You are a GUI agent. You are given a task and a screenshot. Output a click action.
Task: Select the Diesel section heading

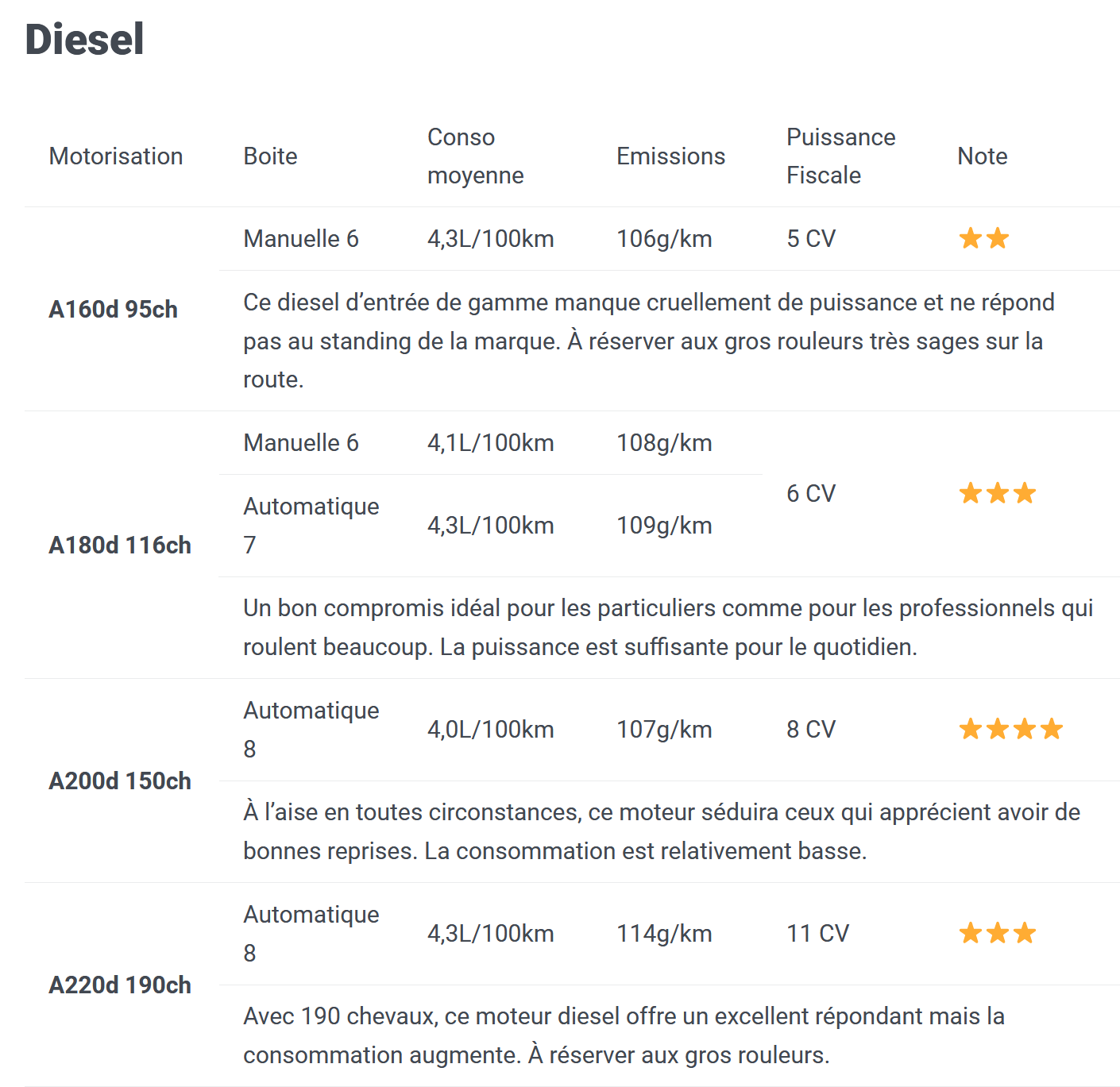(84, 39)
